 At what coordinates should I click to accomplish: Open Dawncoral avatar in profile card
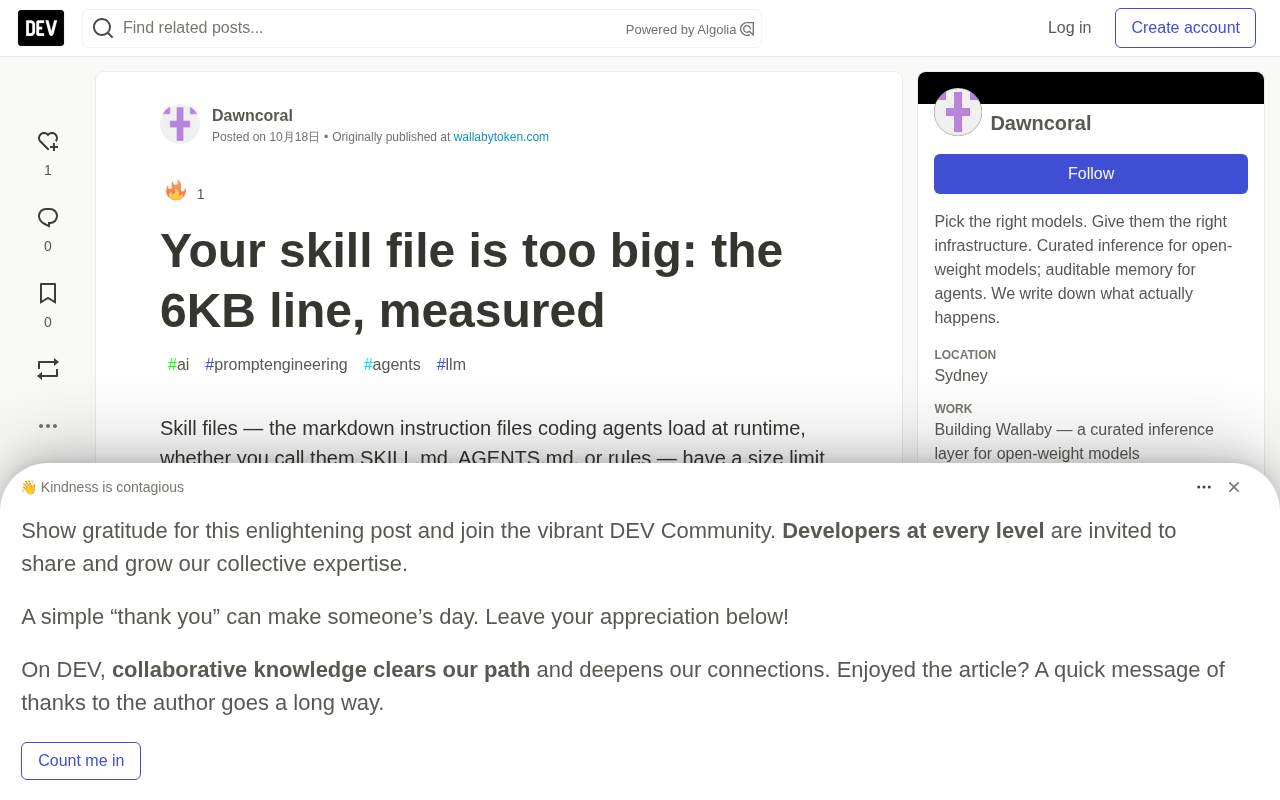958,112
